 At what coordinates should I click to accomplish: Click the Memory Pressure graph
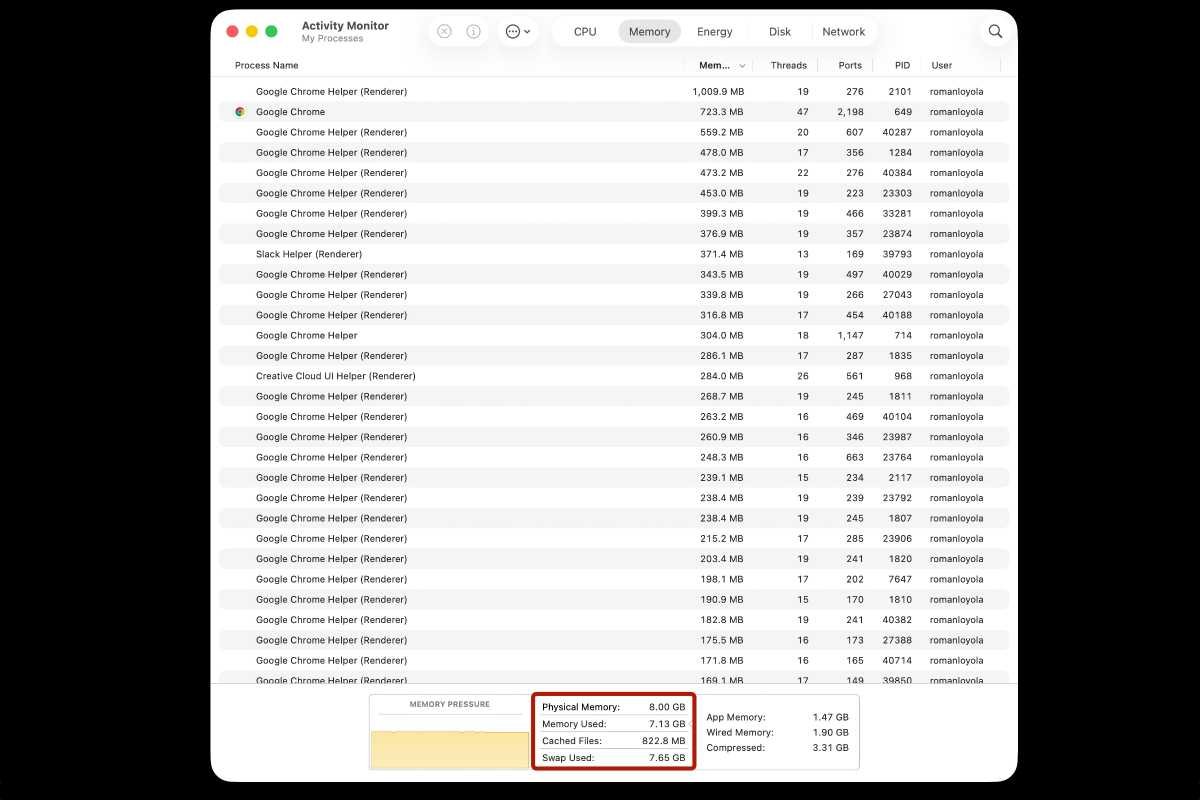(x=449, y=740)
